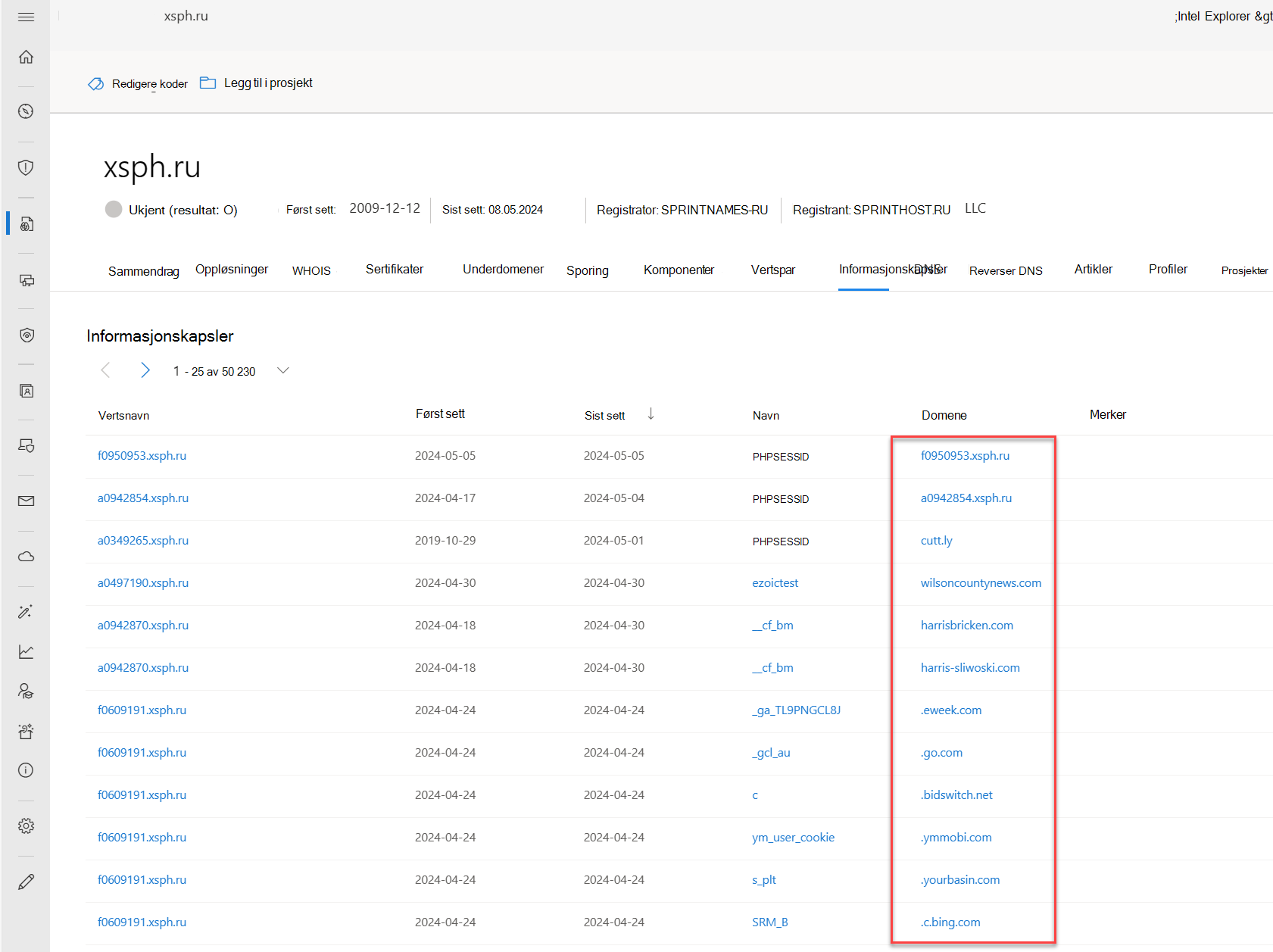Click the ezoictest cookie name link

775,583
